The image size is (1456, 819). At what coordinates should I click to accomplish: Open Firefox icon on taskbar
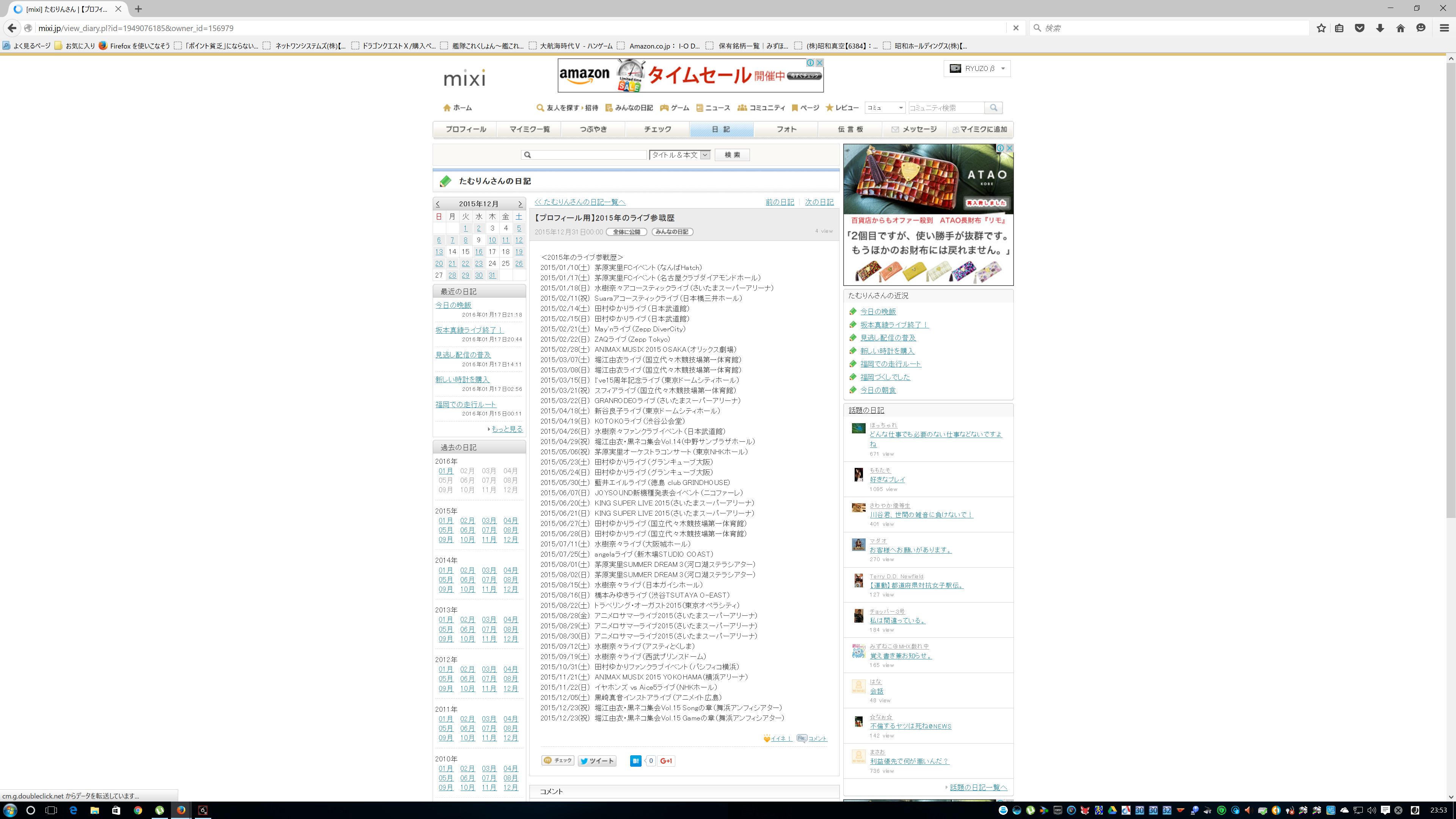click(180, 810)
